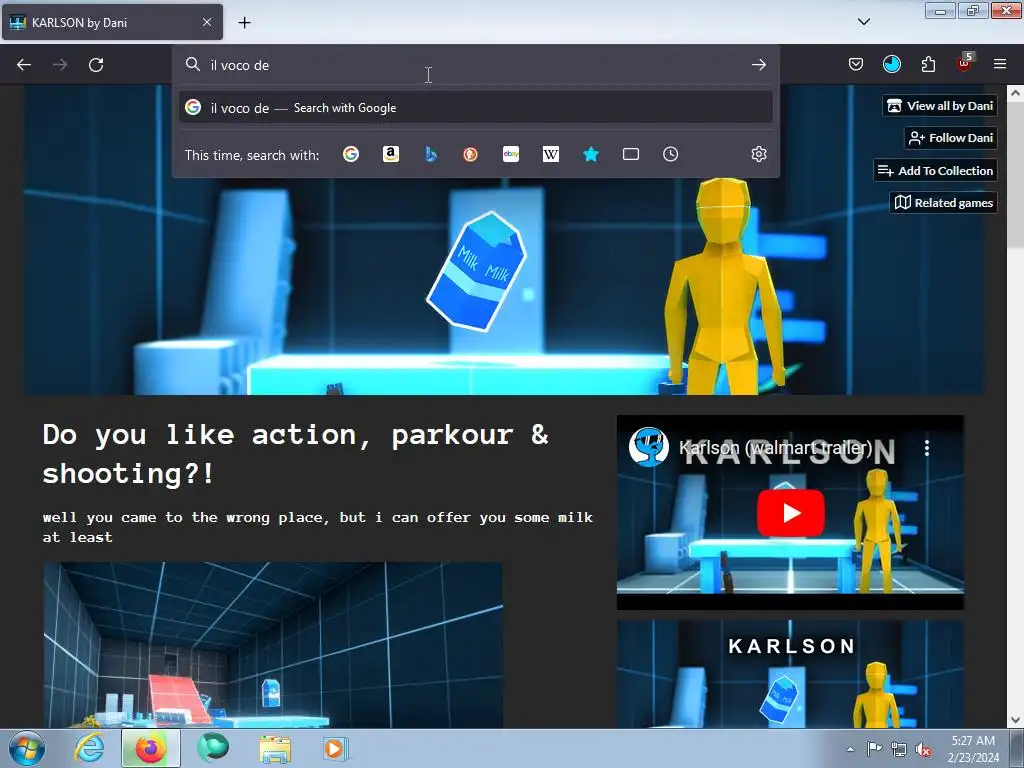Click Follow Dani button
The height and width of the screenshot is (768, 1024).
click(950, 138)
